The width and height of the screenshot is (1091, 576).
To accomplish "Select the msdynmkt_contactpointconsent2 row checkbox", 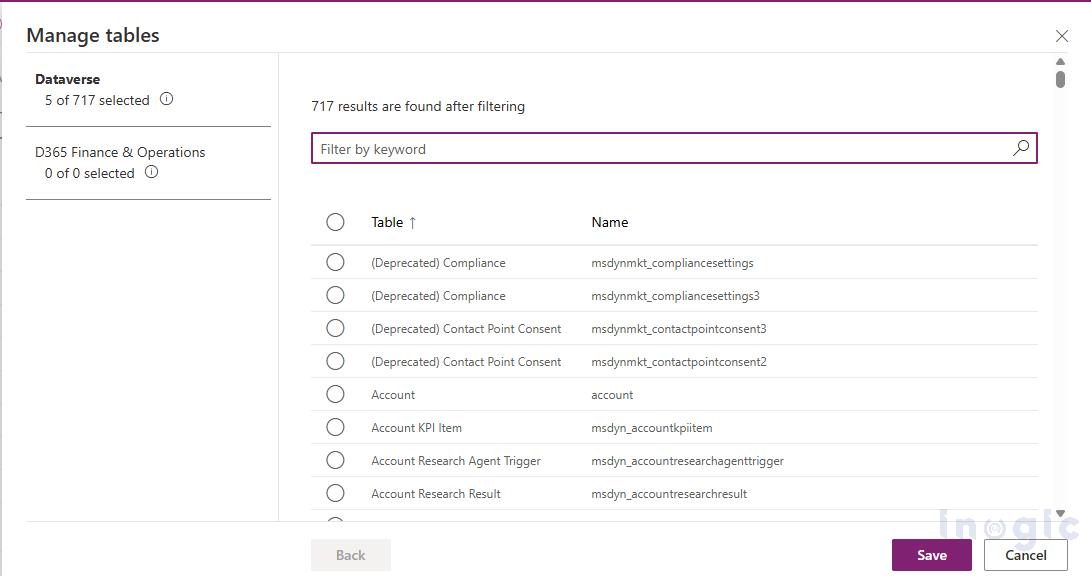I will coord(335,361).
